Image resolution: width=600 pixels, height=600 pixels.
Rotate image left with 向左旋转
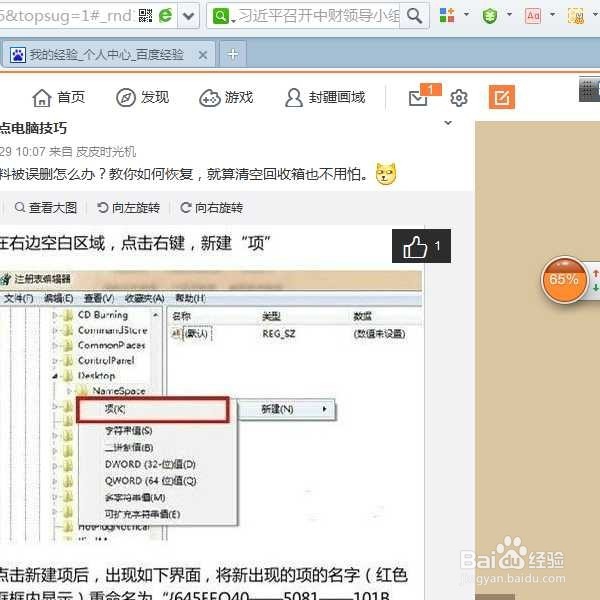click(128, 208)
